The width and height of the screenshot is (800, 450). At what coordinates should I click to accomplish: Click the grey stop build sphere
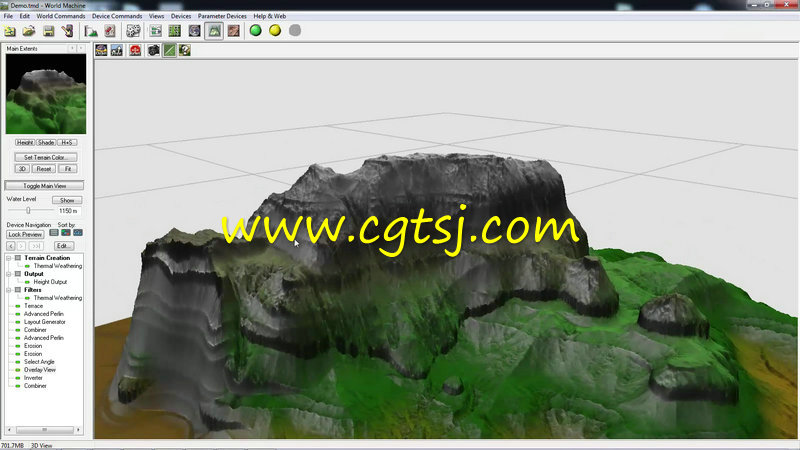click(x=295, y=31)
